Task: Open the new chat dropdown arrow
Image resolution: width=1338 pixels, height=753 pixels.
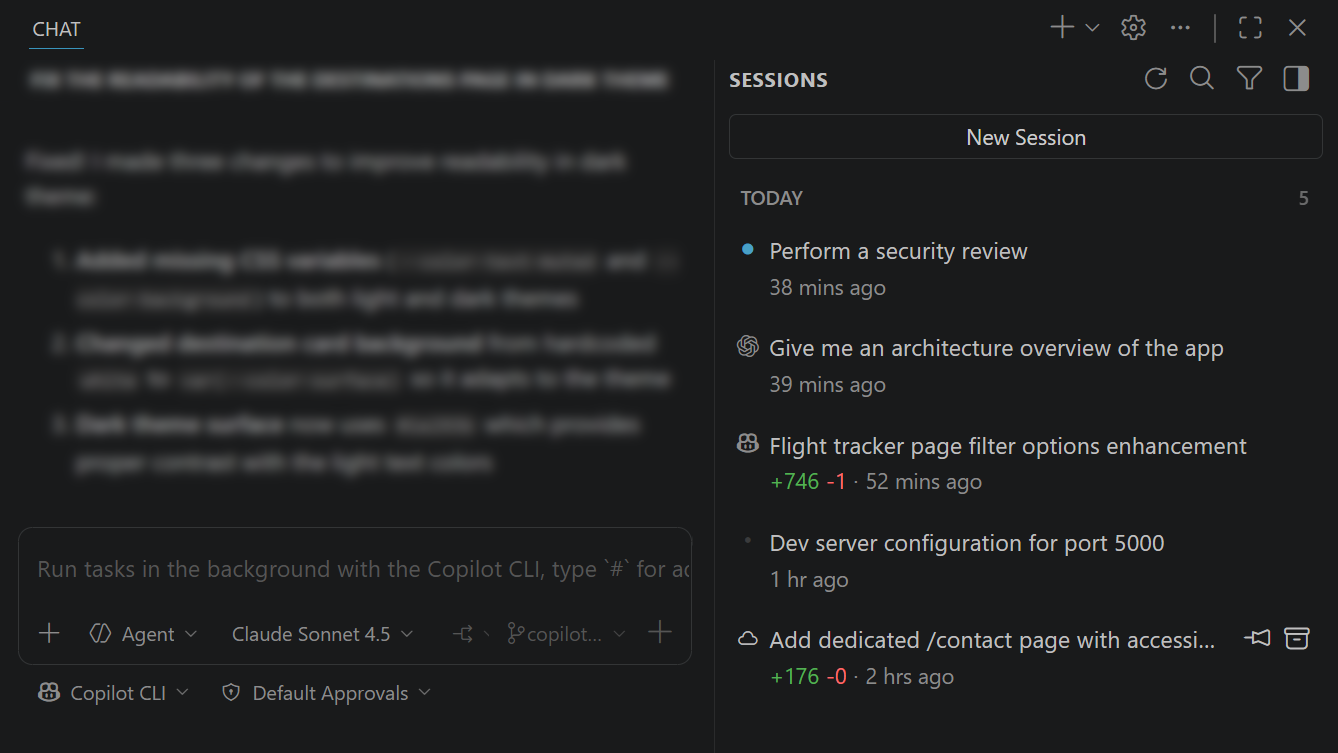Action: [x=1091, y=27]
